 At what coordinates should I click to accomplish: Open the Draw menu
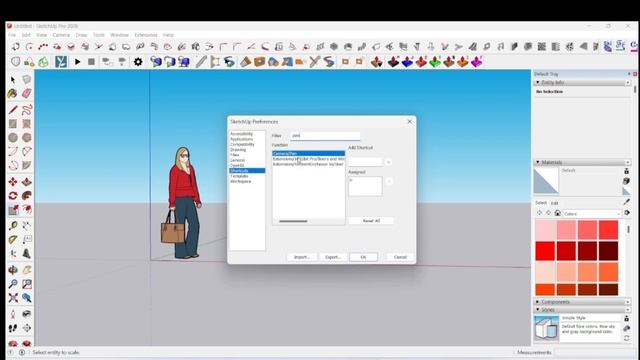(81, 35)
